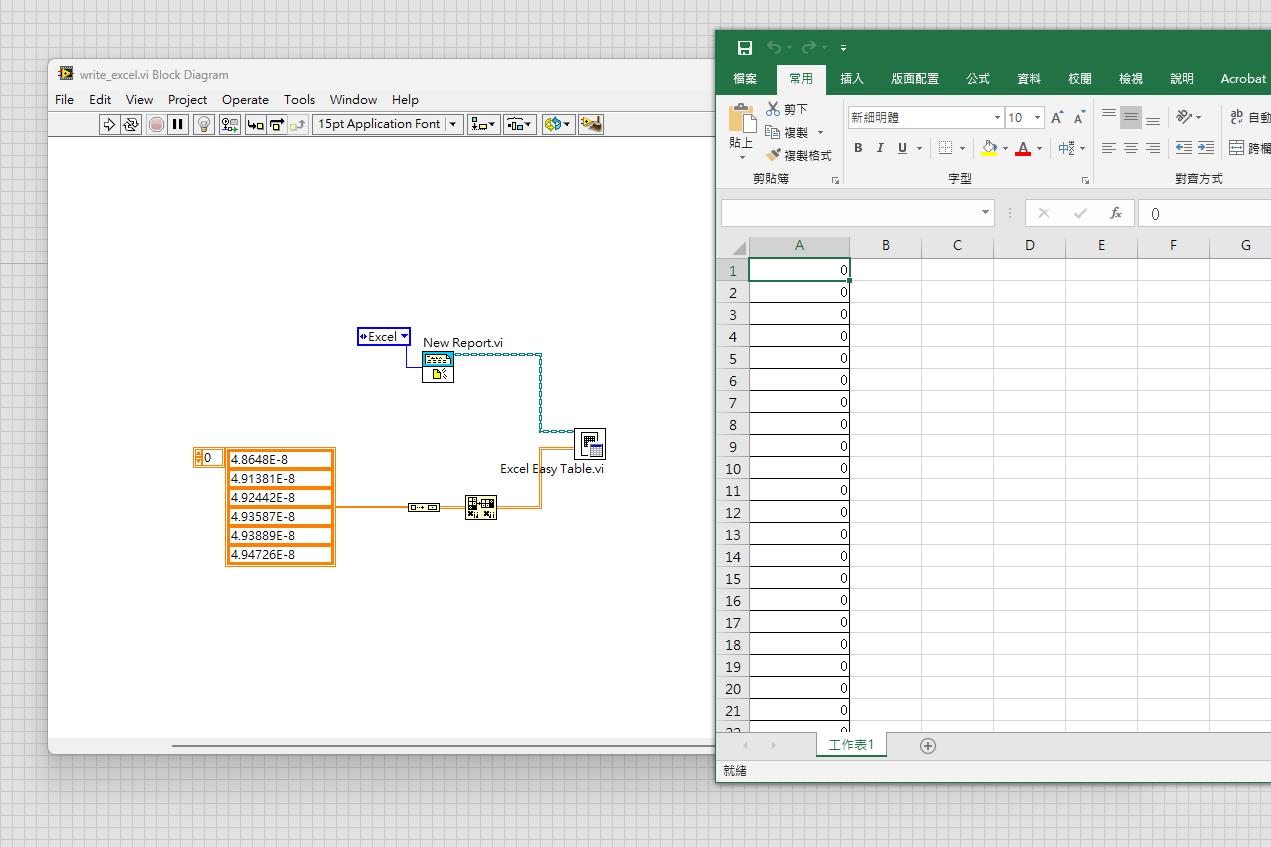Screen dimensions: 1271x847
Task: Click the Run Continuously button
Action: tap(131, 124)
